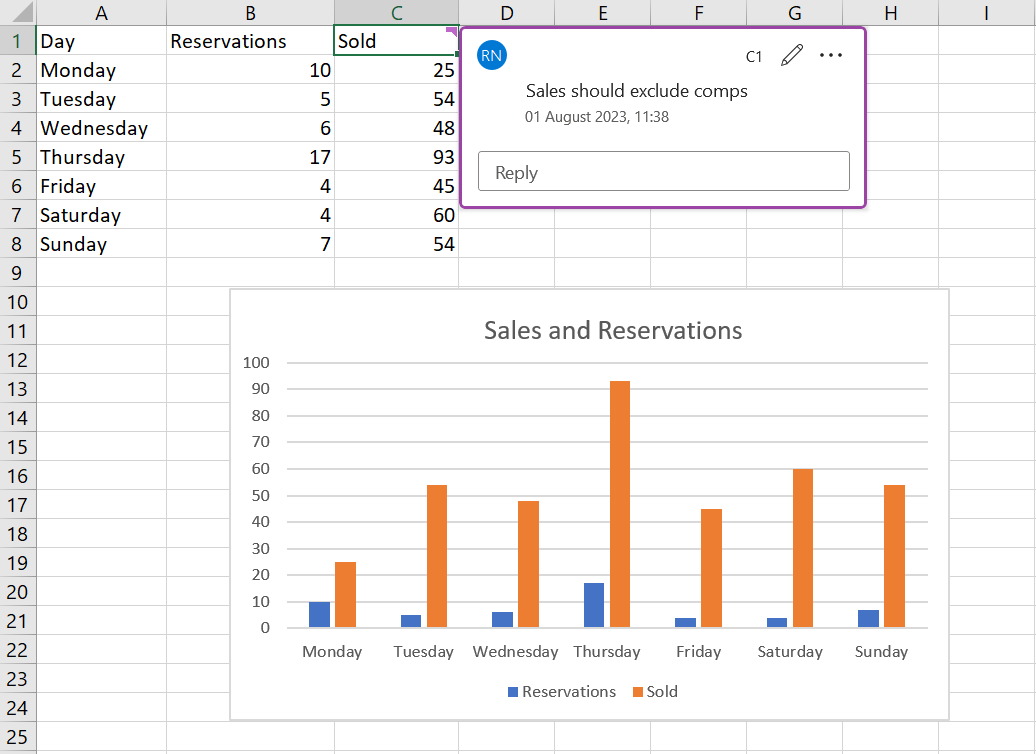
Task: Click the RN commenter avatar
Action: point(492,56)
